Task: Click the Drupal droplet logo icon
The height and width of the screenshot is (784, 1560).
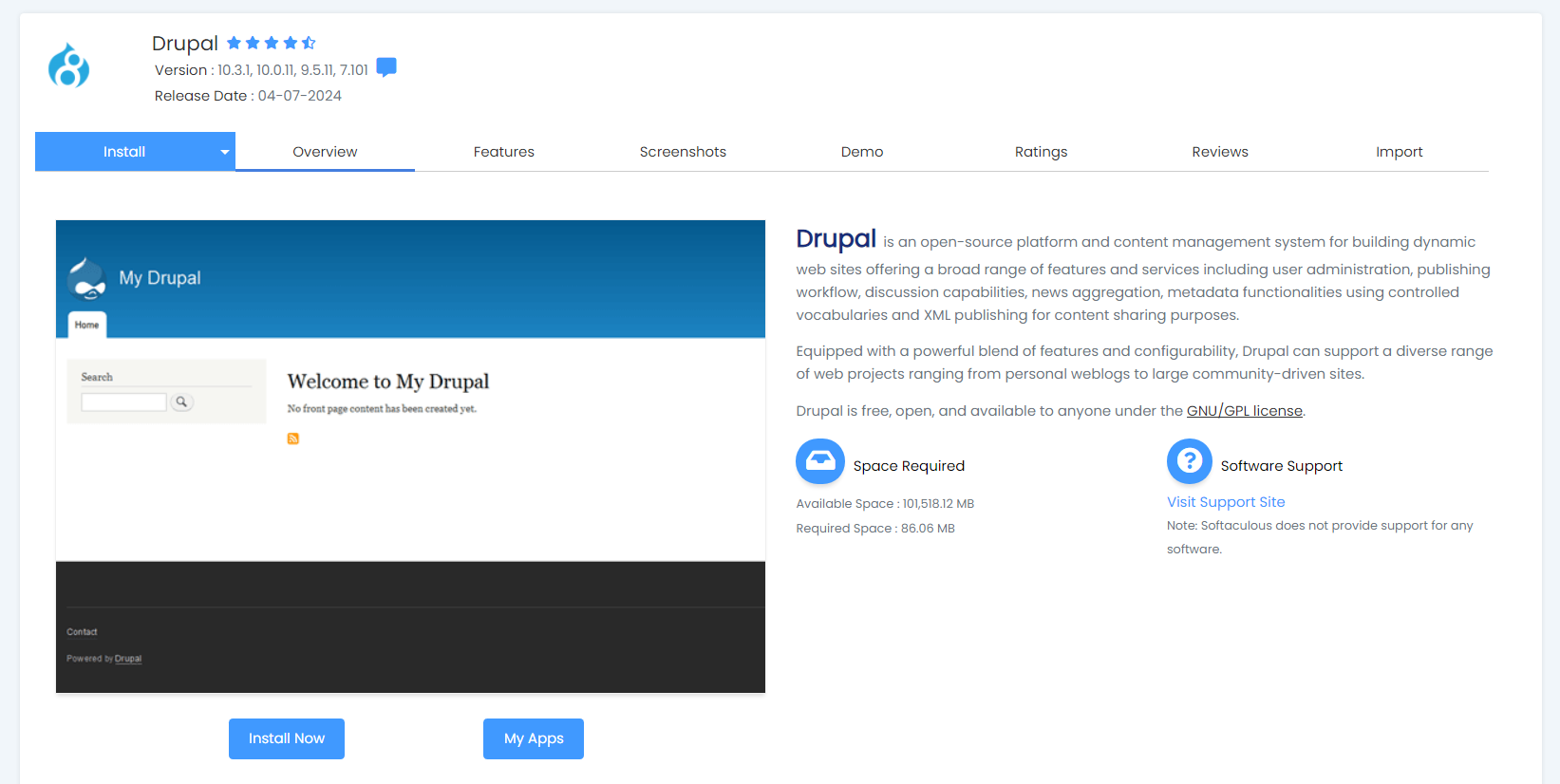Action: [68, 65]
